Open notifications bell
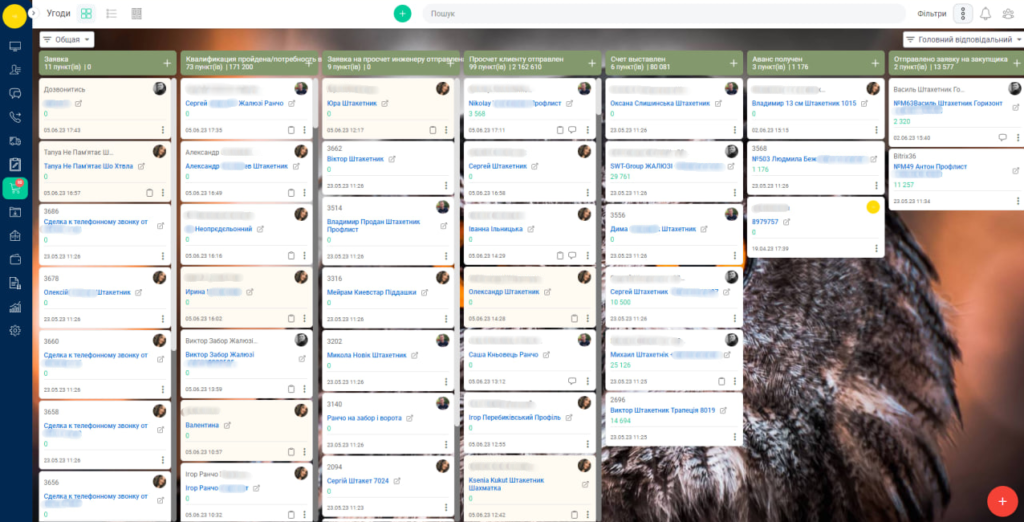Screen dimensions: 1024x522 pos(985,14)
